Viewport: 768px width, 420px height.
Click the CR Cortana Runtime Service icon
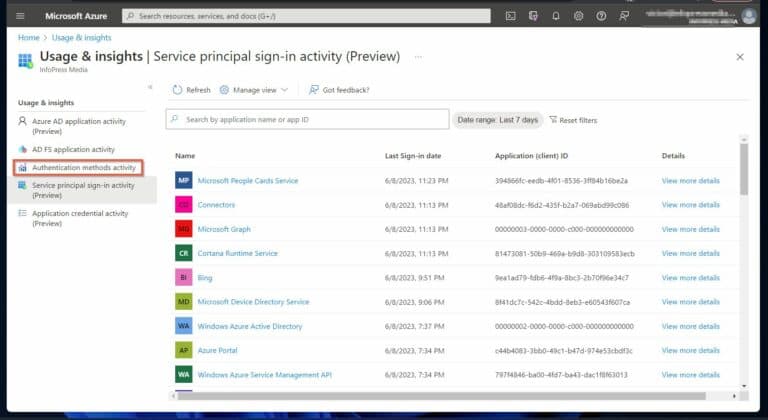[184, 253]
